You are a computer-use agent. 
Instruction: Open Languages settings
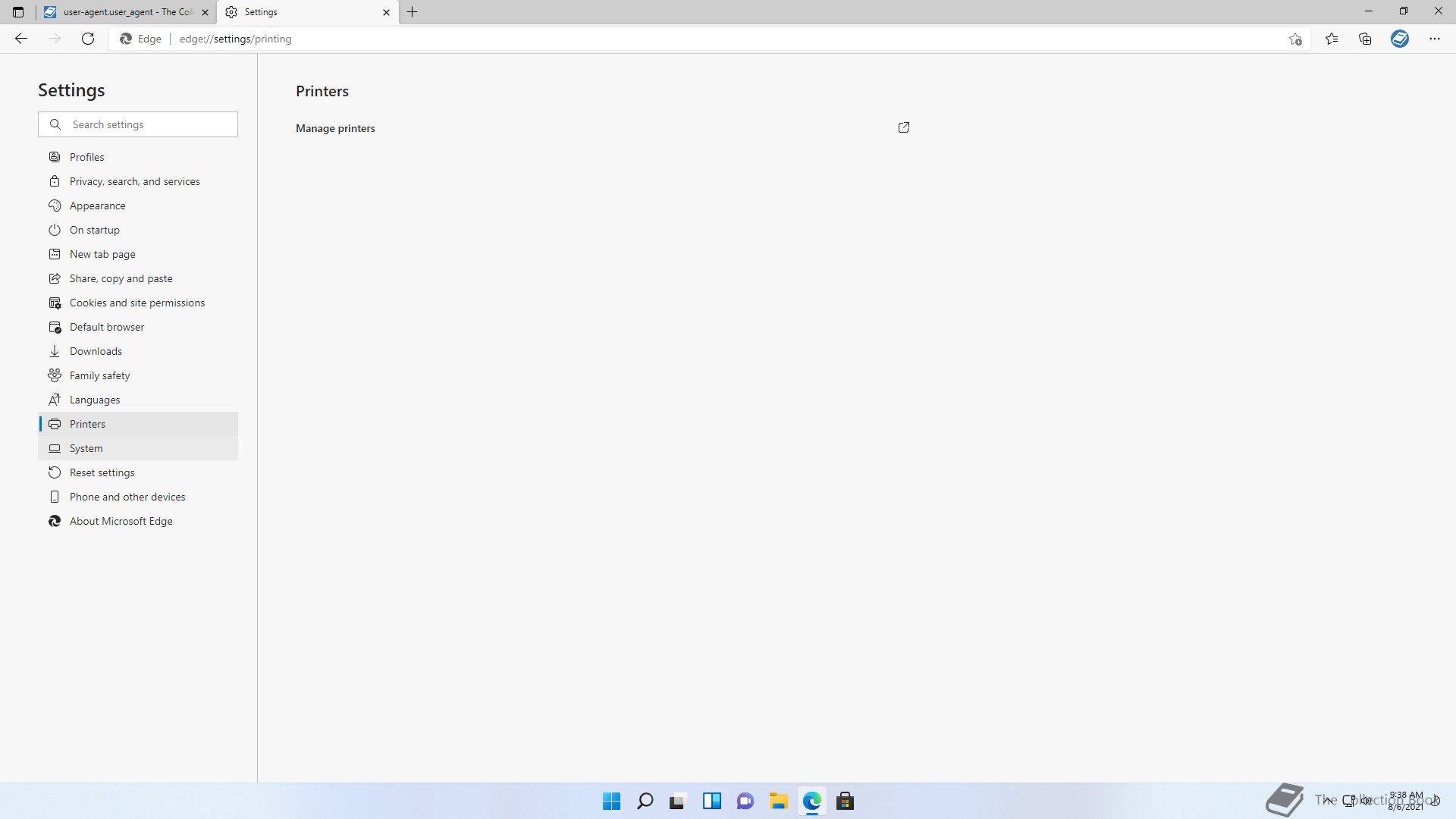(138, 400)
